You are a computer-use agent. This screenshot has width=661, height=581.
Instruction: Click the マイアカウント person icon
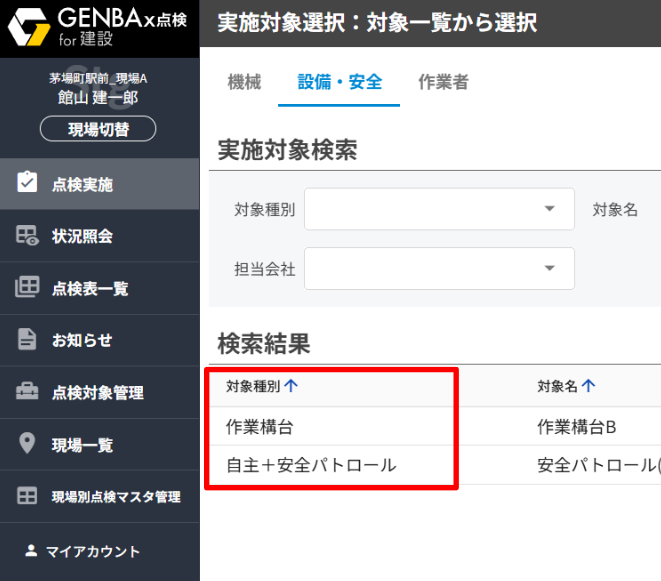click(31, 550)
